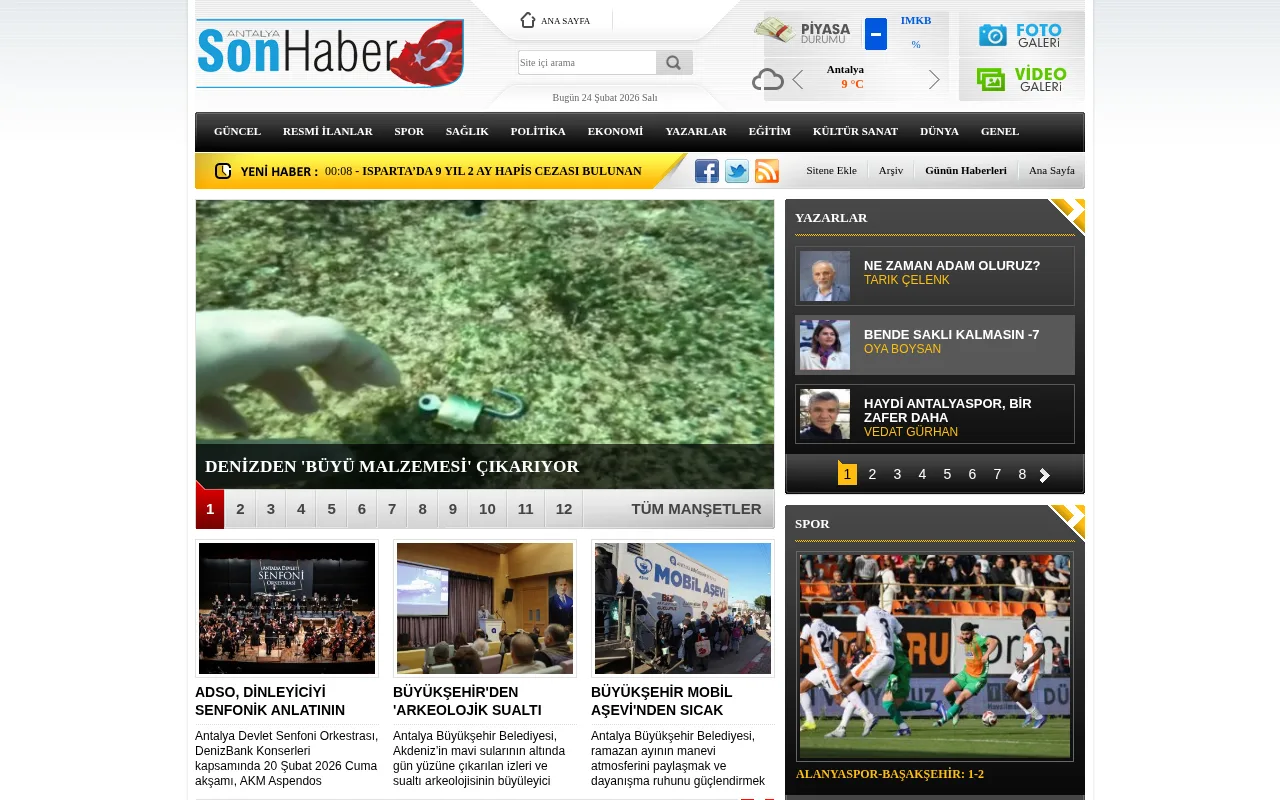Open TÜM MANŞETLER link
This screenshot has width=1280, height=800.
[695, 509]
